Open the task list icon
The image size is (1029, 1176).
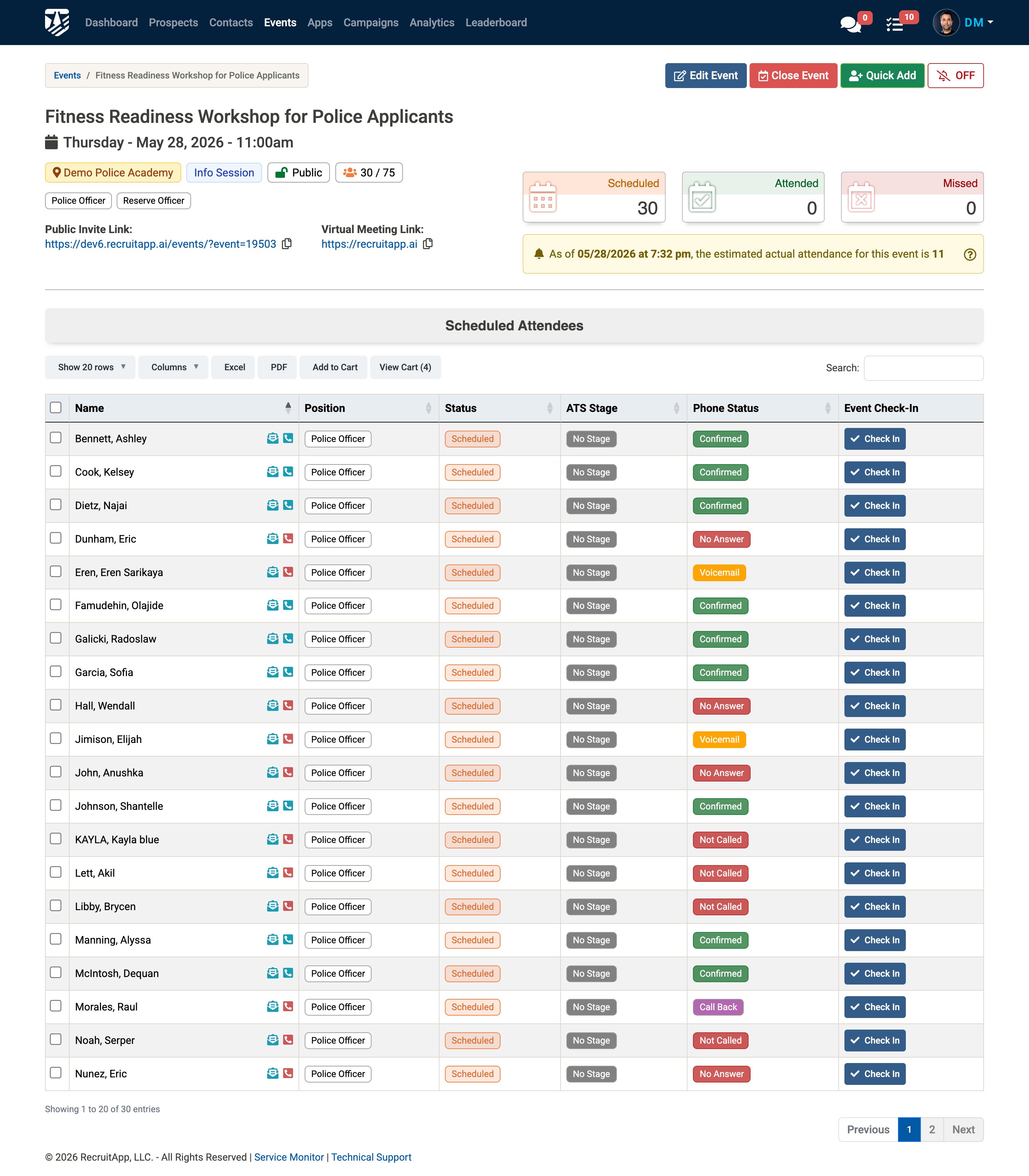(895, 24)
